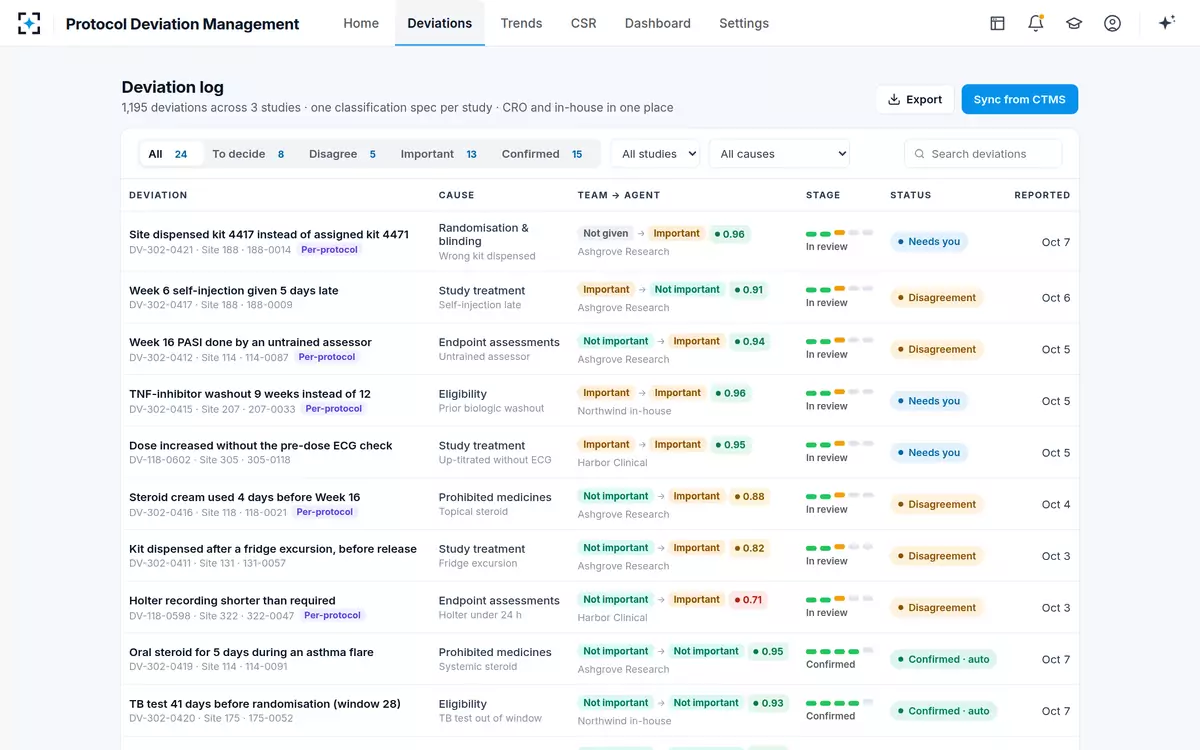The height and width of the screenshot is (750, 1200).
Task: Click the app logo icon
Action: [29, 23]
